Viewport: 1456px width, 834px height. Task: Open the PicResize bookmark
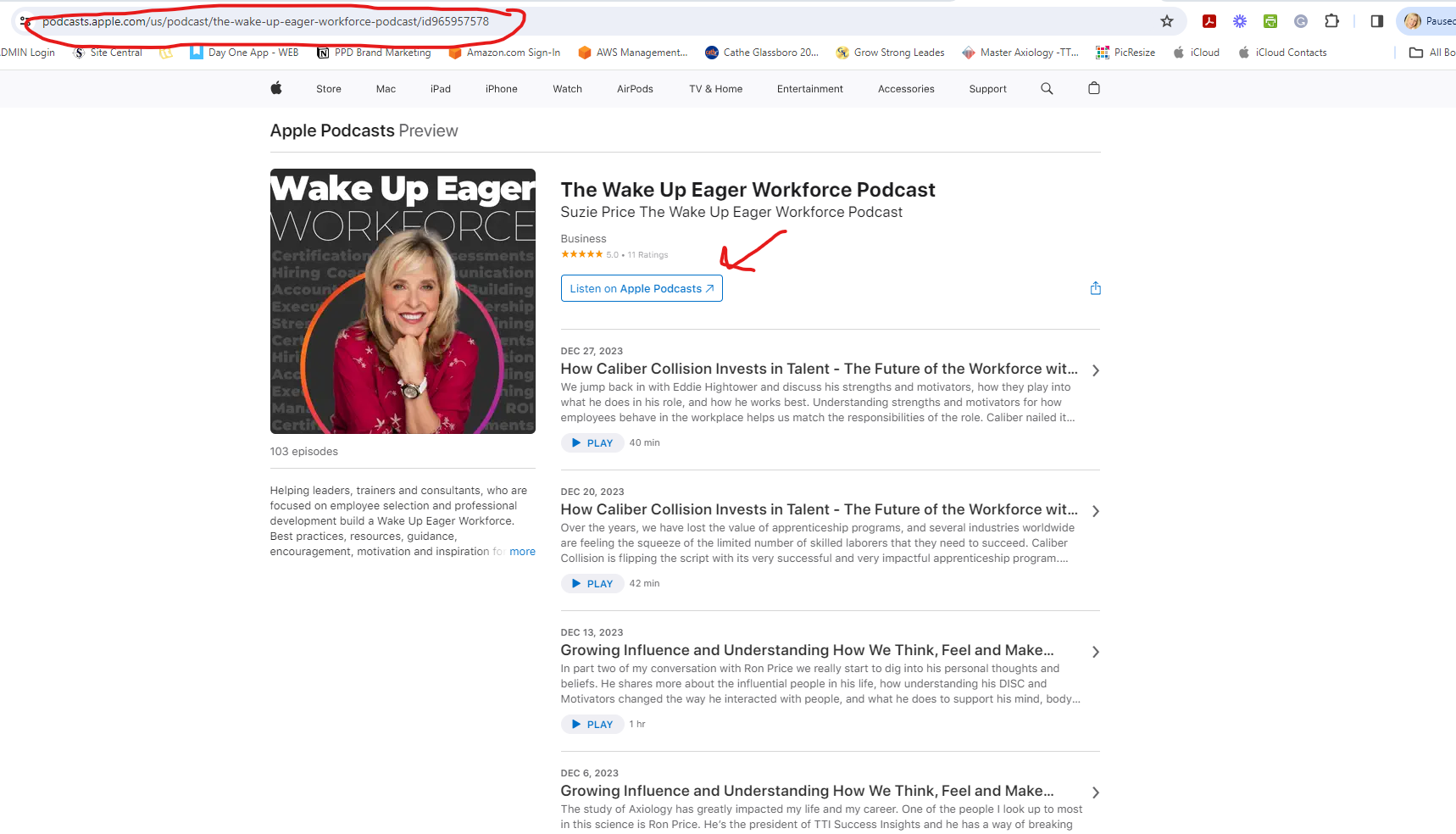click(1125, 53)
